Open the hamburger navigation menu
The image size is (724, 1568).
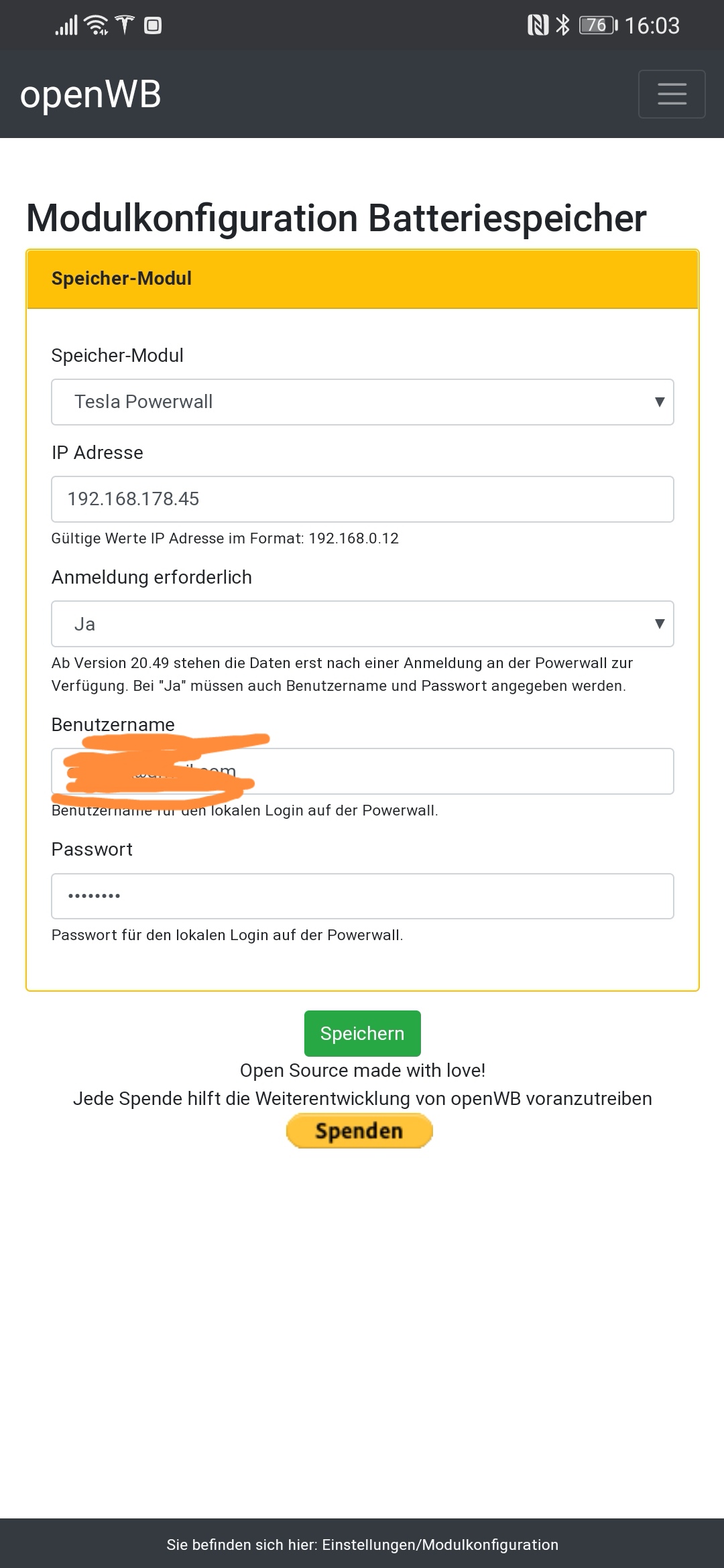click(x=671, y=94)
